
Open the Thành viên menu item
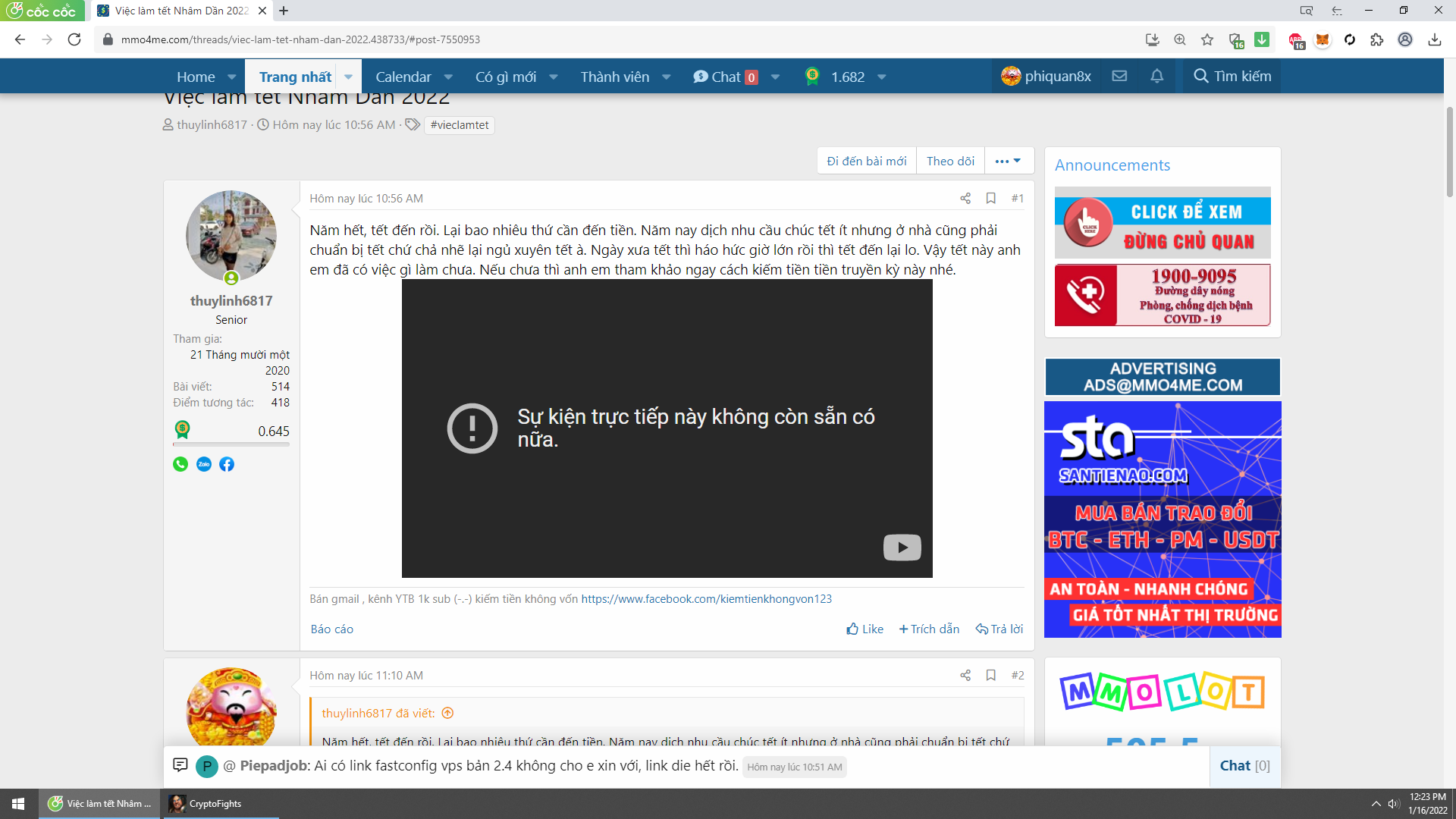pyautogui.click(x=614, y=77)
